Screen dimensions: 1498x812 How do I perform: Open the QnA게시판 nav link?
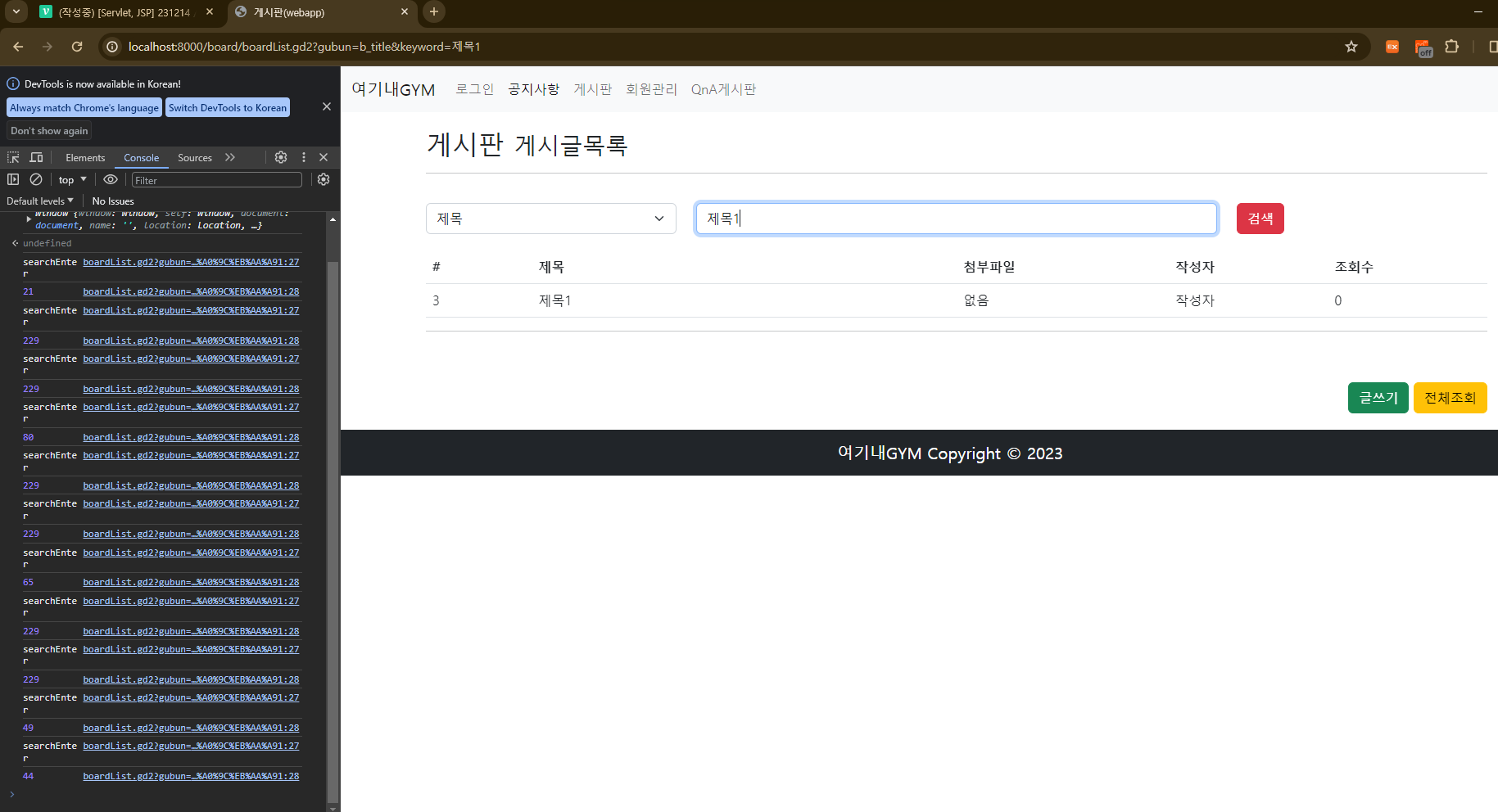click(724, 89)
